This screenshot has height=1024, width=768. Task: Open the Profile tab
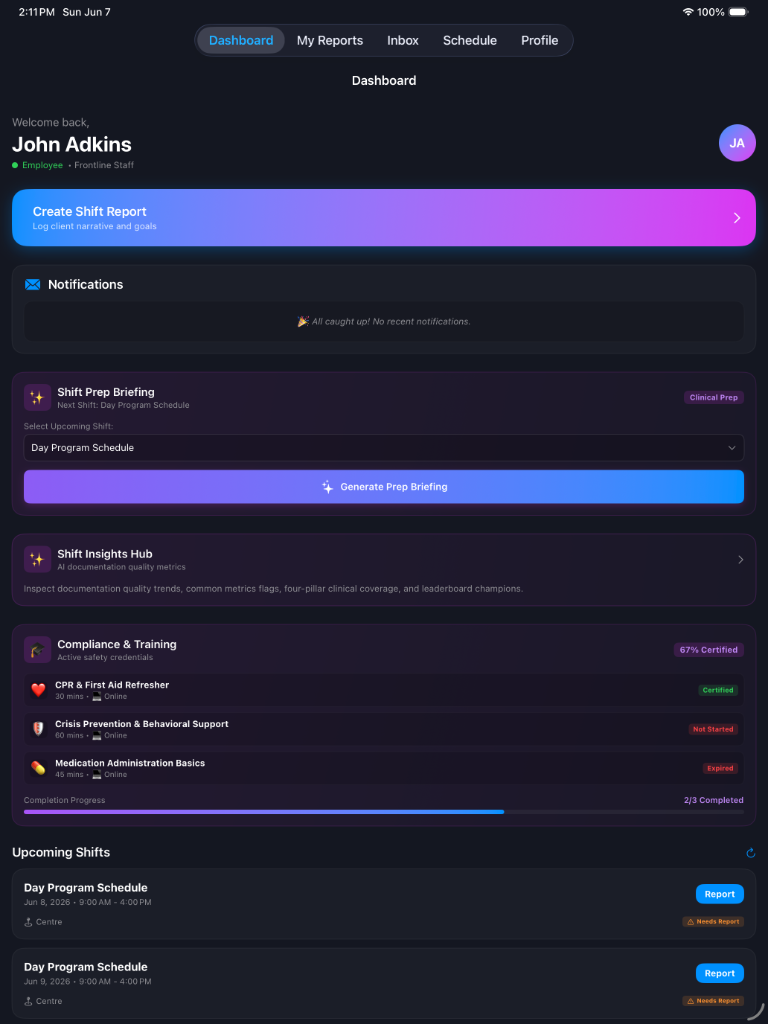click(x=539, y=40)
